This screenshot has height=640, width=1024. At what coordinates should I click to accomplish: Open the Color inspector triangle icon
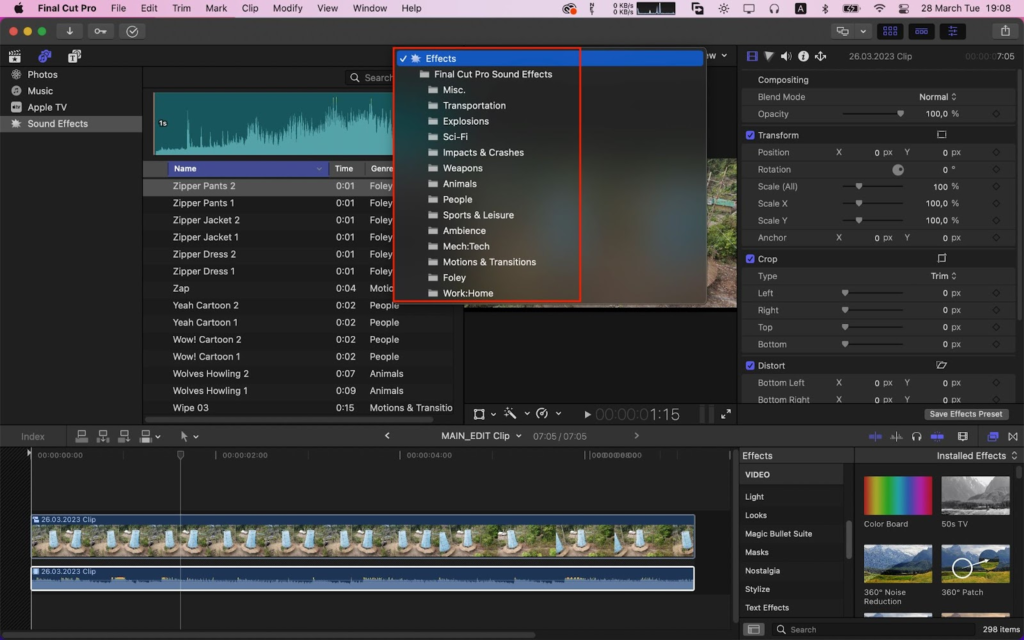[769, 57]
